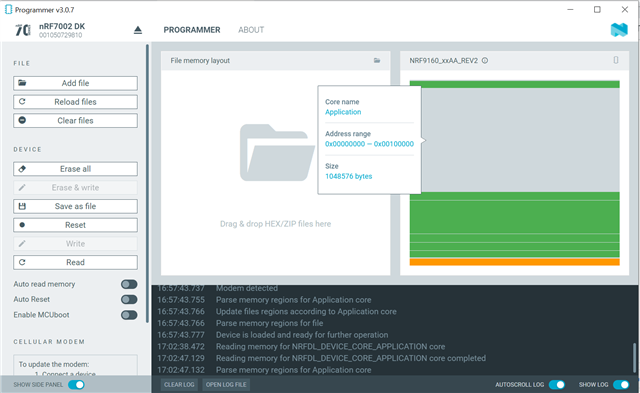
Task: Open the folder icon in File memory layout header
Action: point(377,60)
